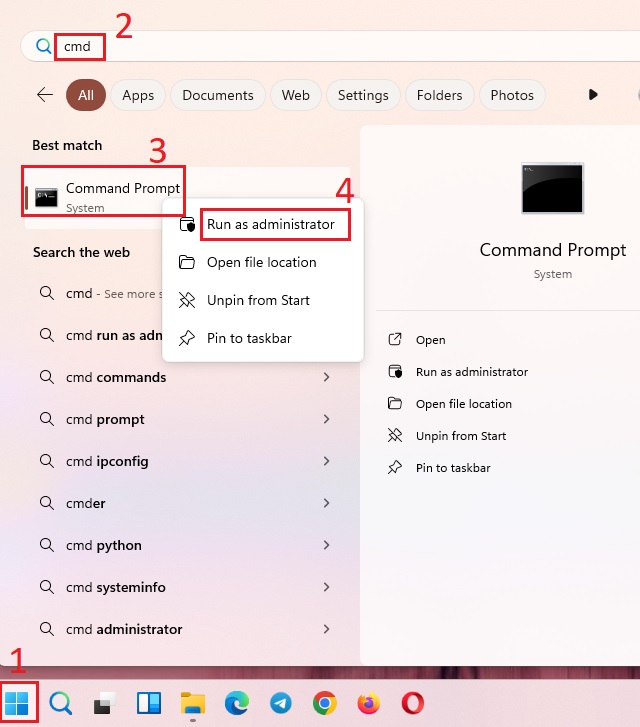This screenshot has width=640, height=727.
Task: Click Run as administrator in the right pane
Action: point(472,372)
